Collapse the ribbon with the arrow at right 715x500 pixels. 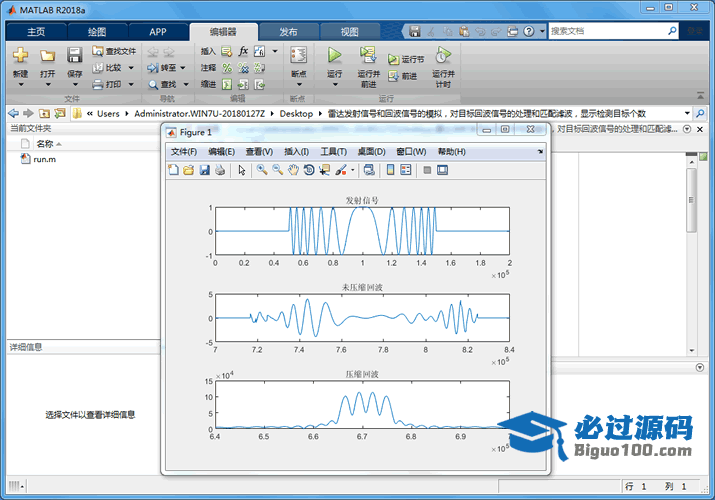tap(700, 95)
